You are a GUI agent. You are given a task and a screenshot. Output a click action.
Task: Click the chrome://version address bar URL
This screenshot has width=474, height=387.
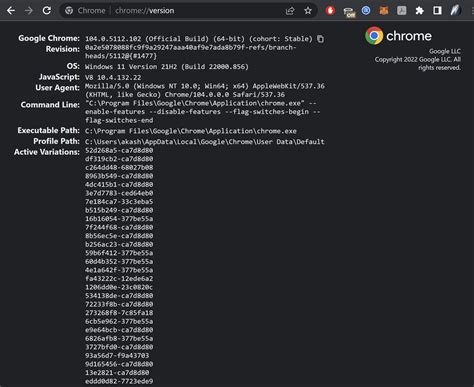click(145, 11)
